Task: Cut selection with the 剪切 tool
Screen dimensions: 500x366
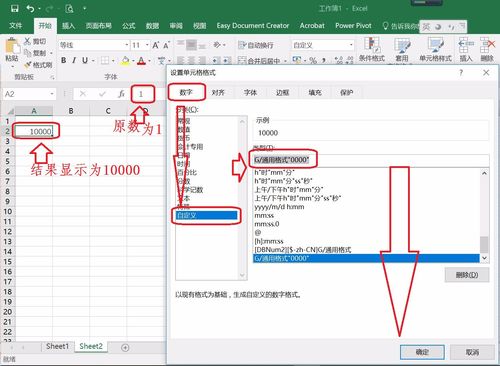Action: (35, 41)
